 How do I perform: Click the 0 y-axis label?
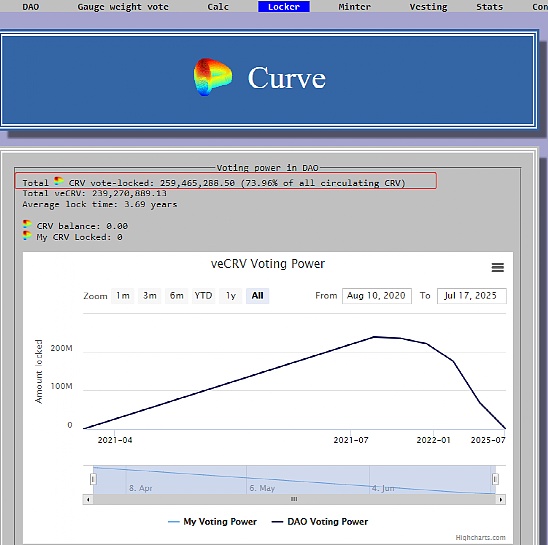click(x=70, y=425)
